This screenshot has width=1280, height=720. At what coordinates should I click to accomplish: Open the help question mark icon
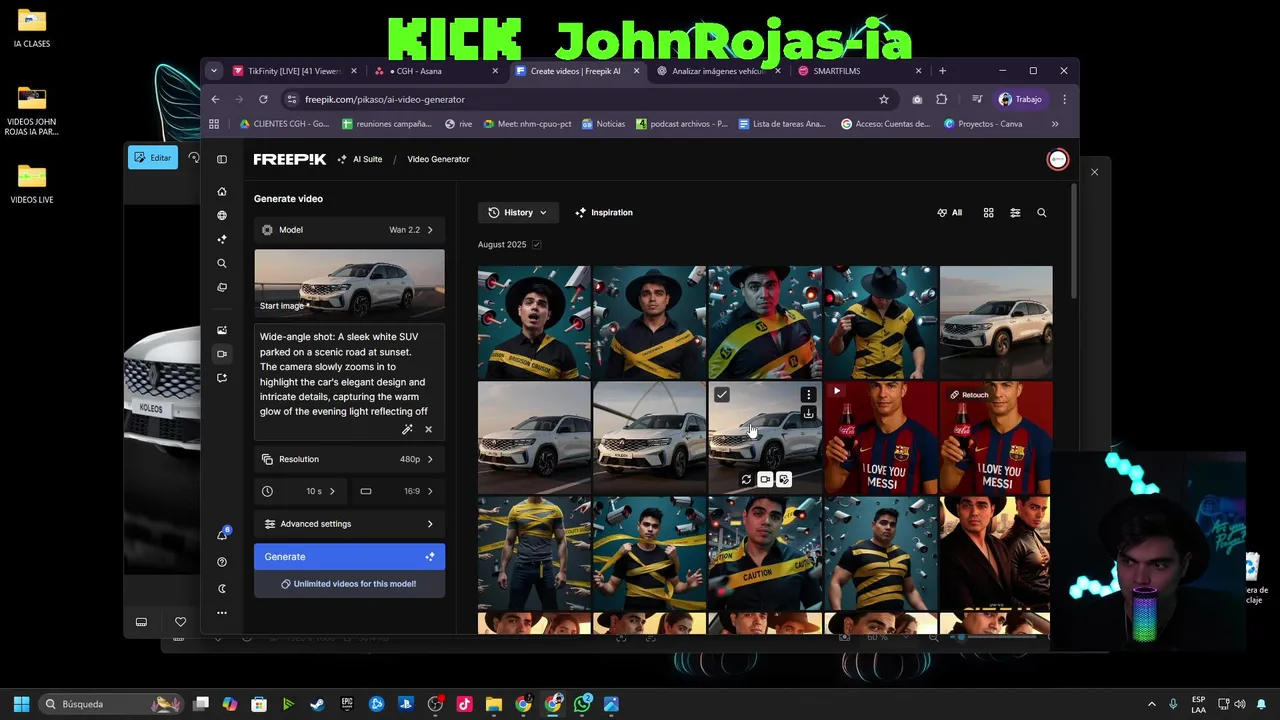point(222,562)
